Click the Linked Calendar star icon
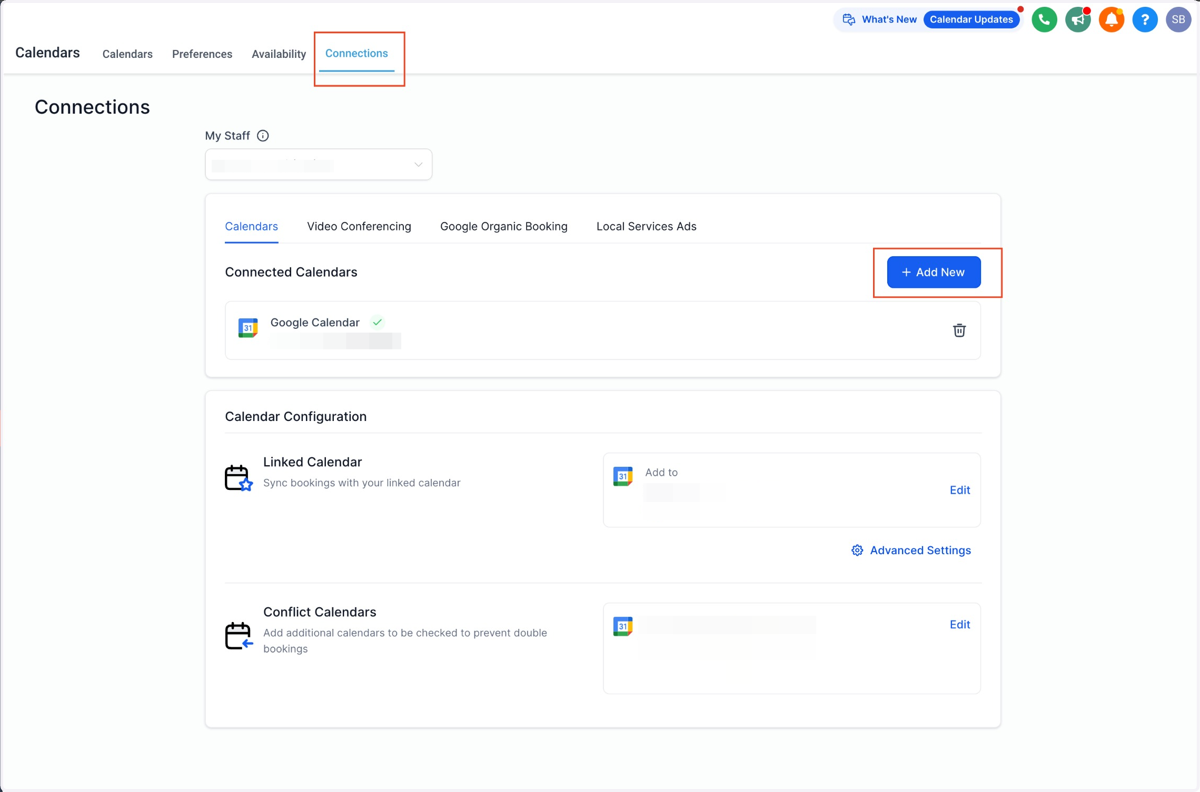The width and height of the screenshot is (1200, 792). point(238,478)
